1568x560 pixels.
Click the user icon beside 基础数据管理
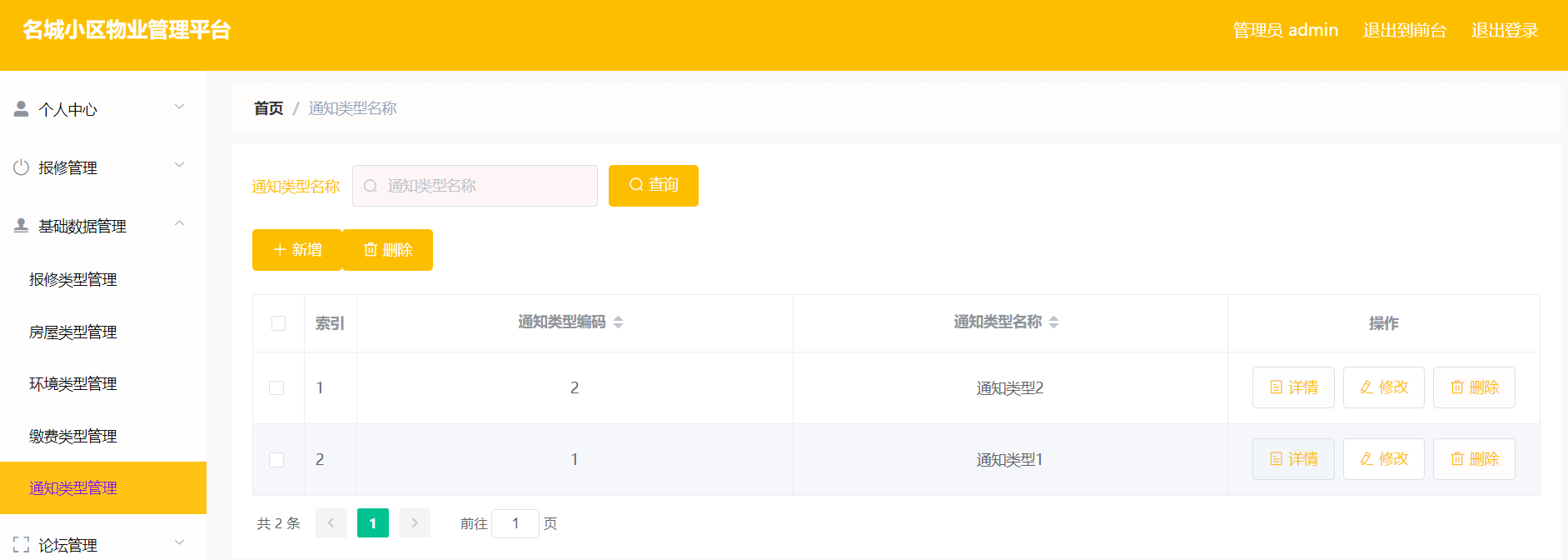pos(22,225)
